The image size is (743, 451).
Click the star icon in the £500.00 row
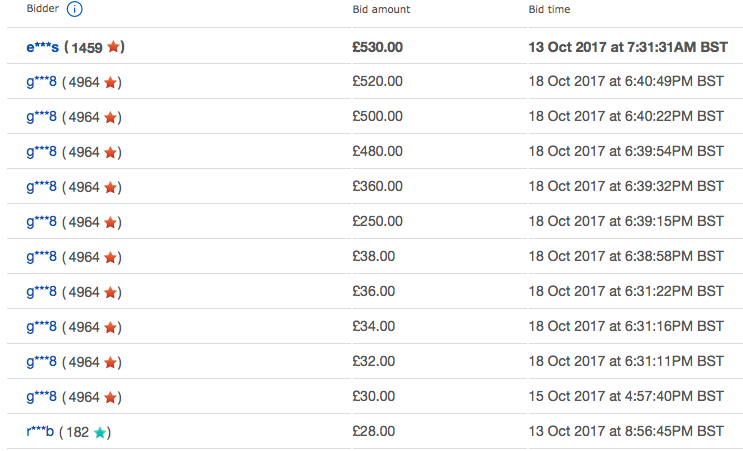(x=110, y=117)
